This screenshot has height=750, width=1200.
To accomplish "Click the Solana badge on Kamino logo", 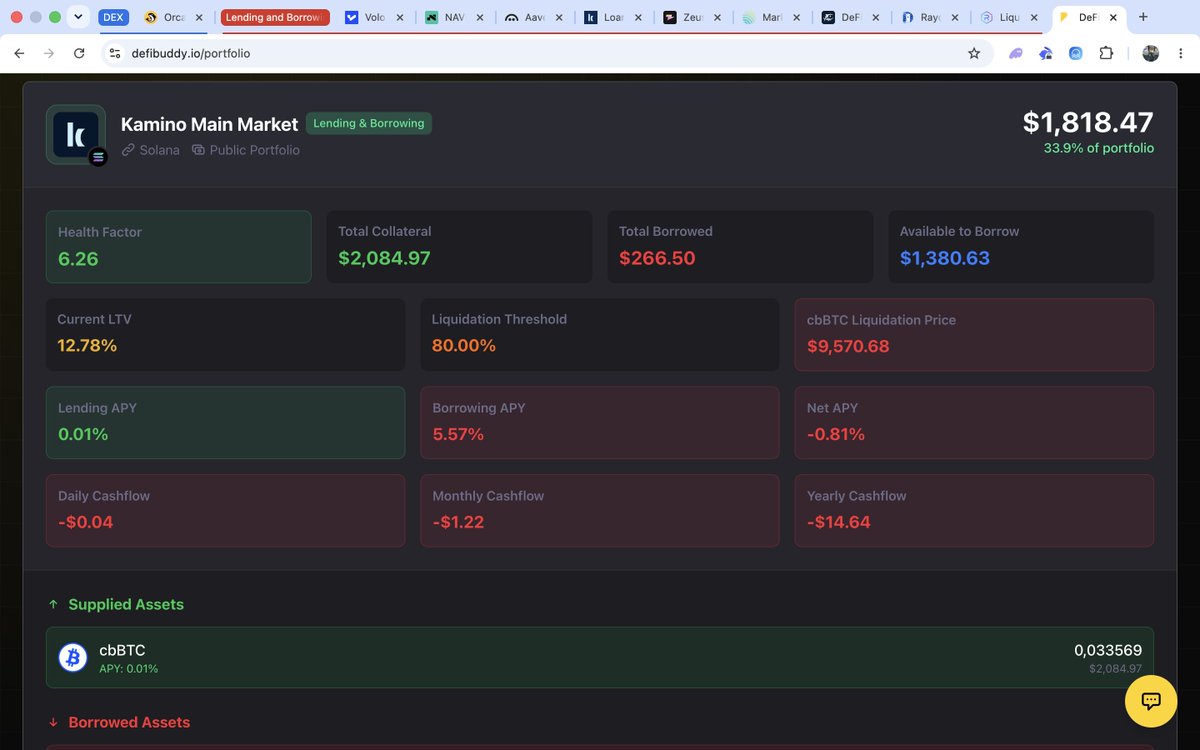I will pos(98,157).
